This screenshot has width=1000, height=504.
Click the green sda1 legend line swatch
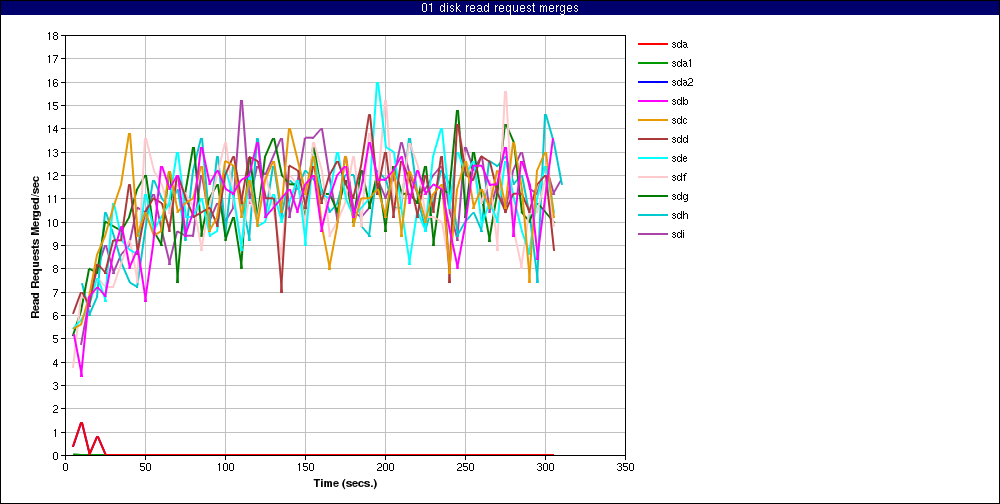652,64
